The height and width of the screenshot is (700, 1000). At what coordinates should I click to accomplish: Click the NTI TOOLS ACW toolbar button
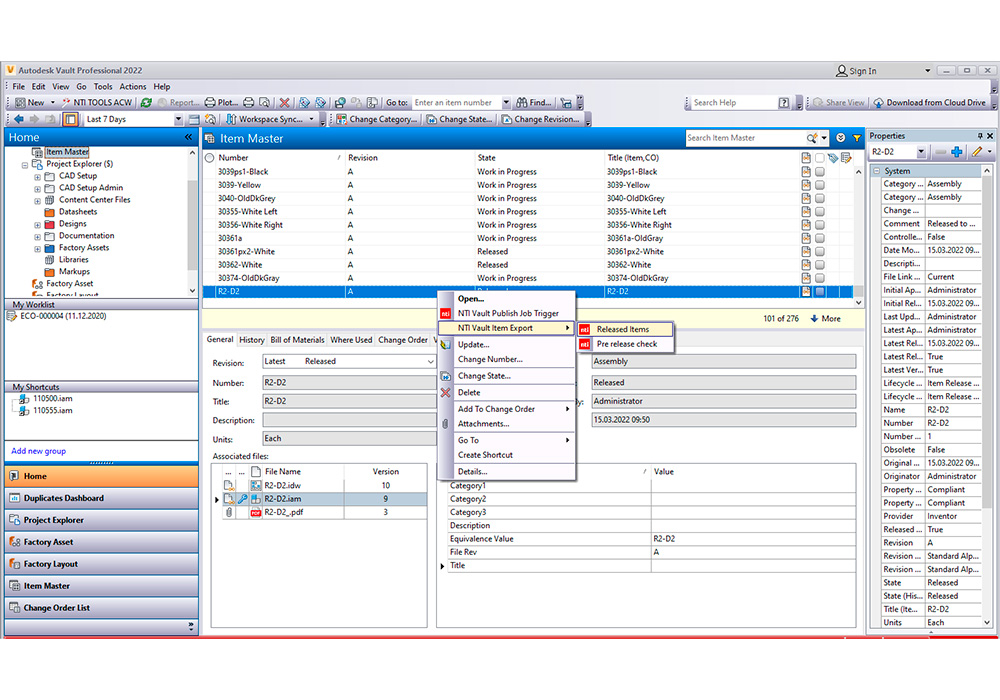tap(97, 103)
